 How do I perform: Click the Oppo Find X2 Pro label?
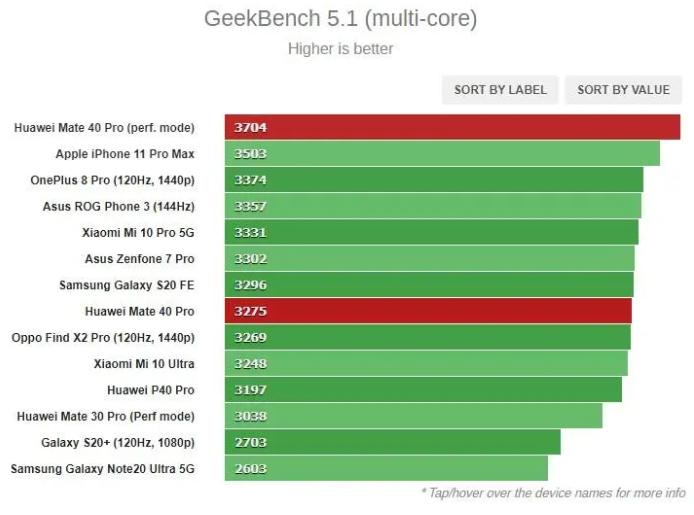click(103, 338)
